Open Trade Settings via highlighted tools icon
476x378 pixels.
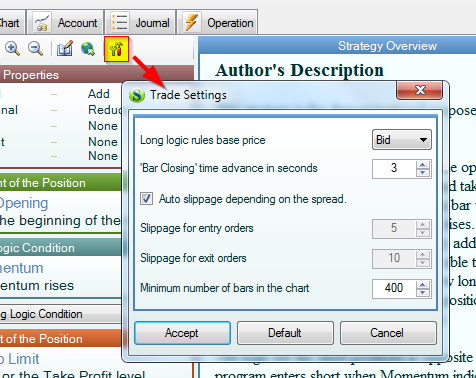pyautogui.click(x=116, y=49)
